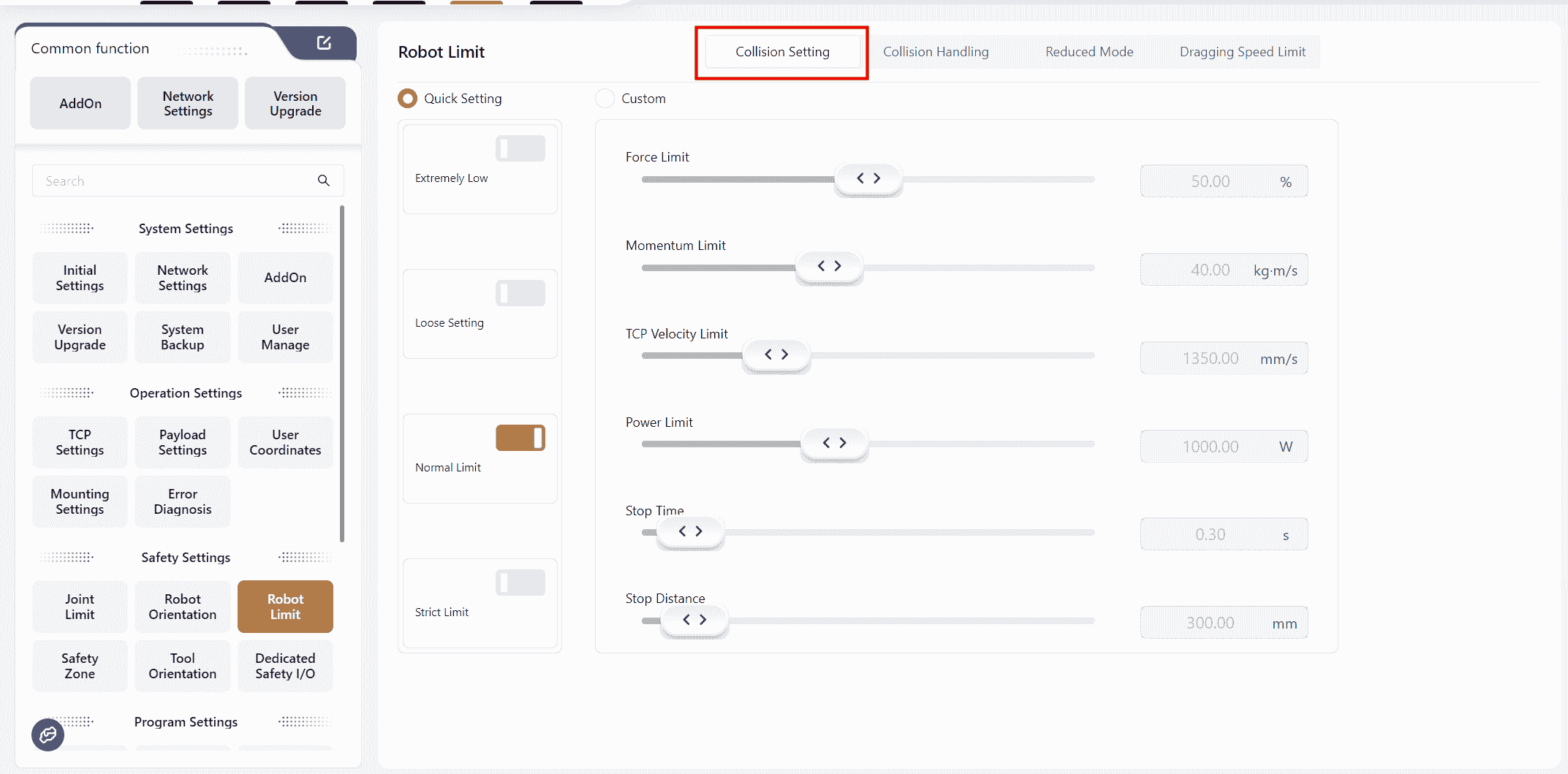Viewport: 1568px width, 774px height.
Task: Select the Custom radio button
Action: pos(605,99)
